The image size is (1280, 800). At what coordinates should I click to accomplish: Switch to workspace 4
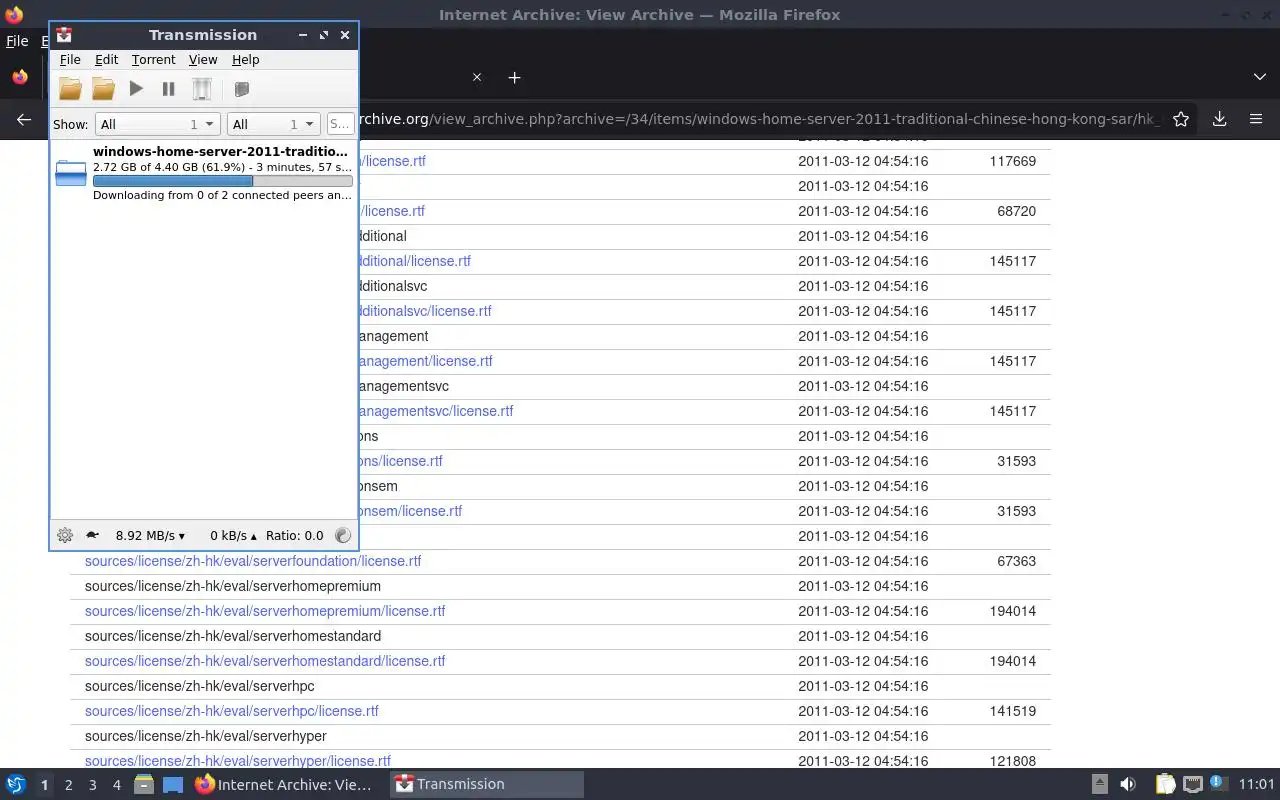click(x=116, y=785)
